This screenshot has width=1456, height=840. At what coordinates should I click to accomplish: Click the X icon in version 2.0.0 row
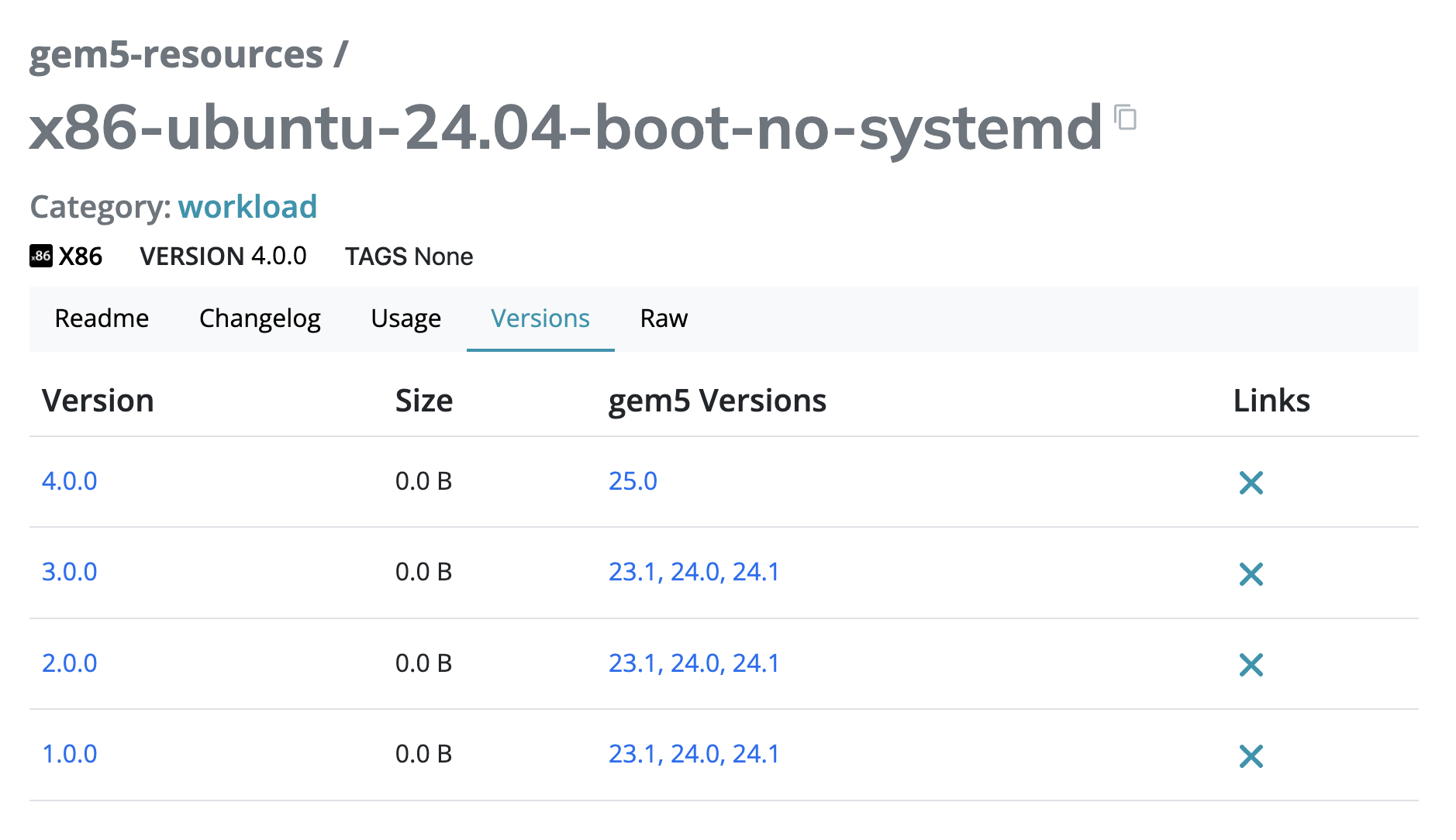[x=1251, y=665]
